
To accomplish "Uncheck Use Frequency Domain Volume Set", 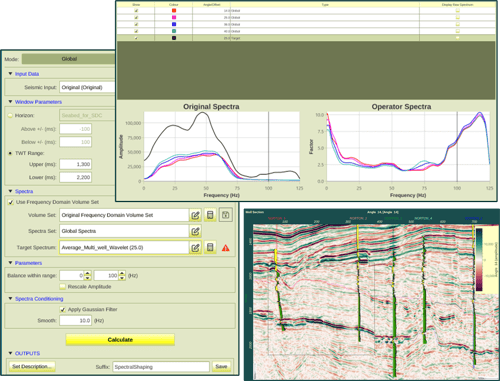I will pos(11,202).
